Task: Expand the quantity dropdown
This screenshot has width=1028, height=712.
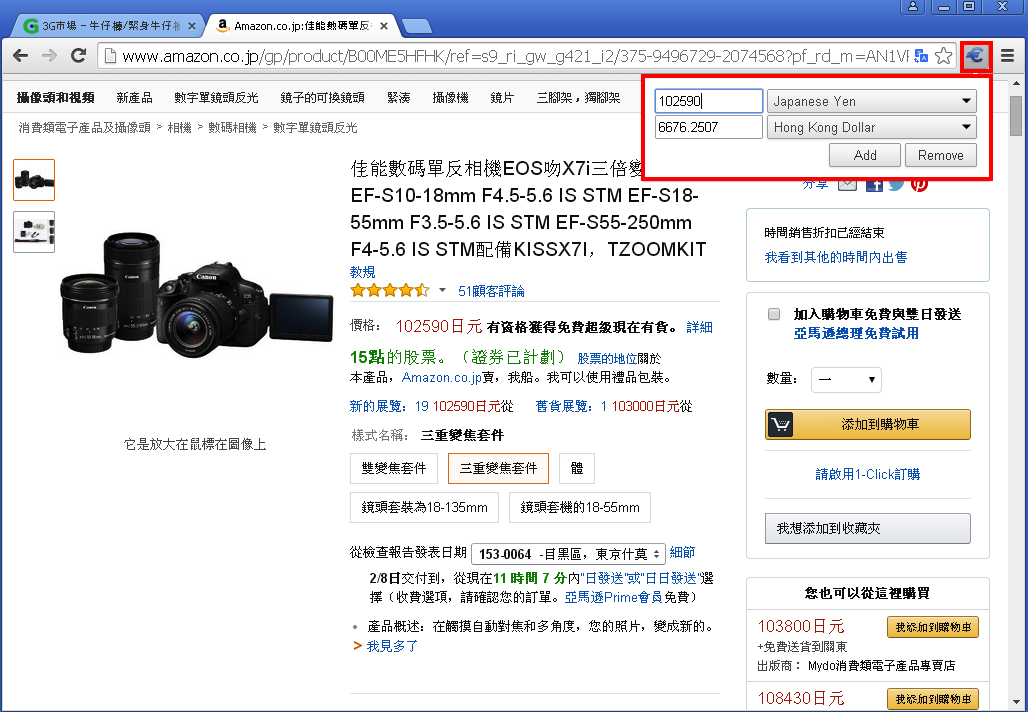Action: tap(845, 379)
